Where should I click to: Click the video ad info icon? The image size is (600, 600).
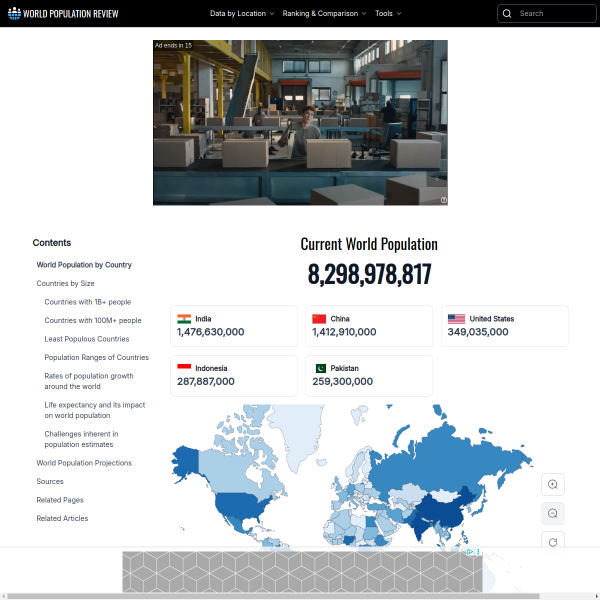click(x=443, y=200)
